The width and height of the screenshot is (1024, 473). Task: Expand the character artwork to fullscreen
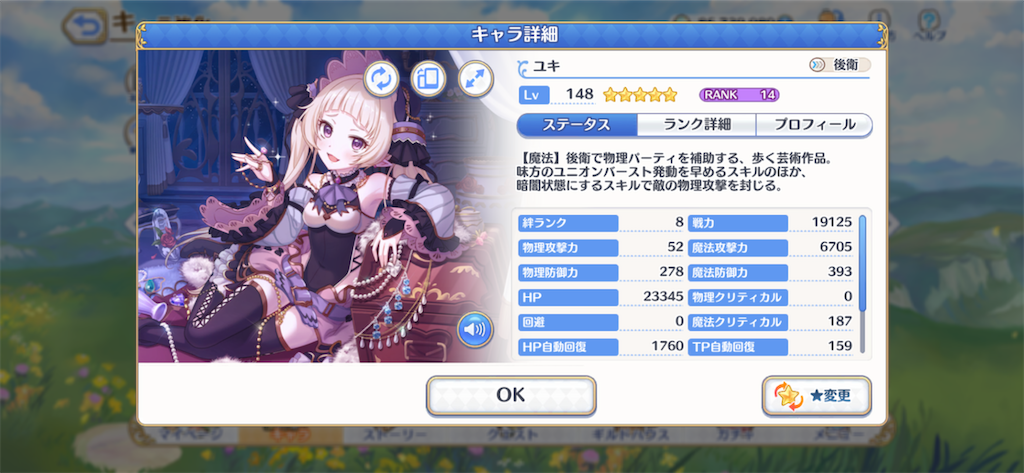(475, 79)
